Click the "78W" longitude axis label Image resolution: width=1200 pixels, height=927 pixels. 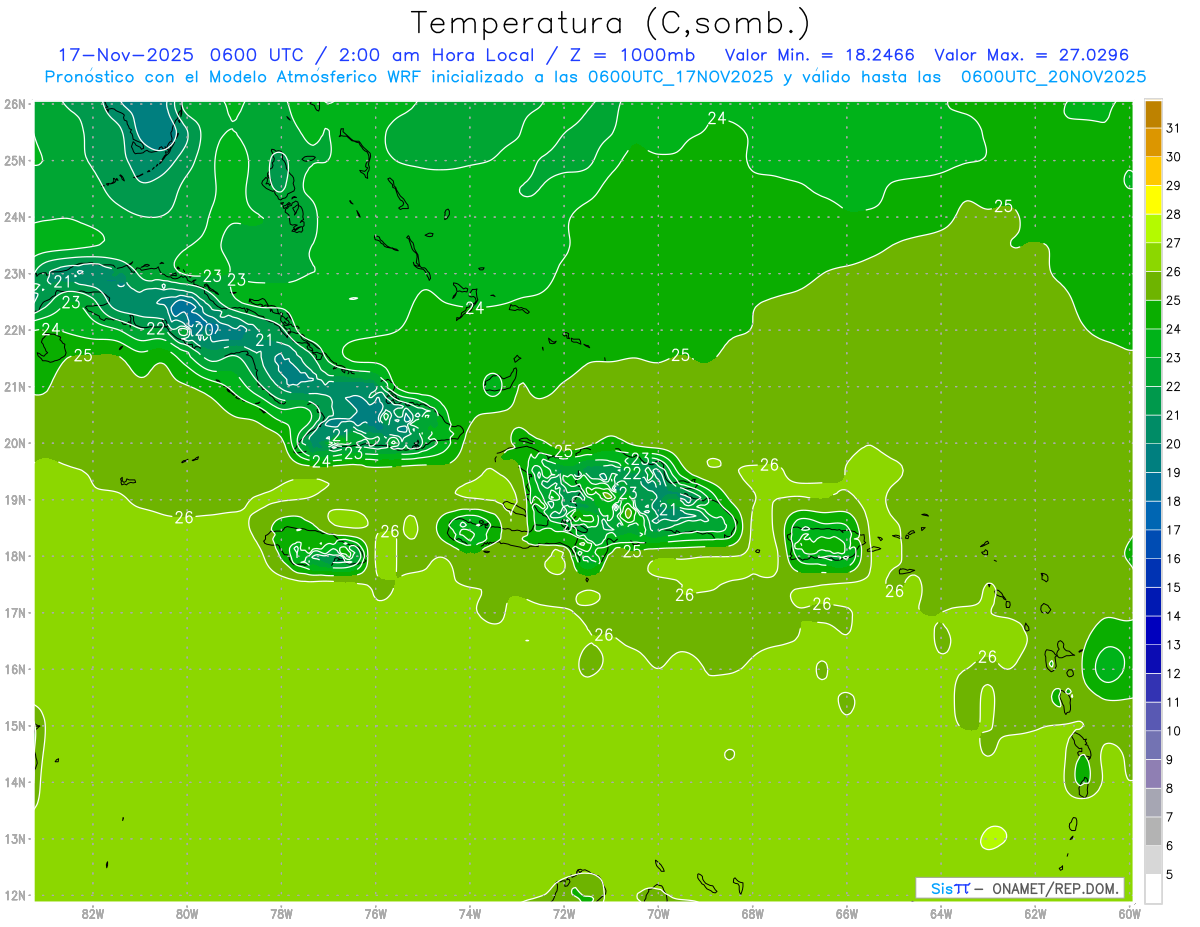click(281, 913)
